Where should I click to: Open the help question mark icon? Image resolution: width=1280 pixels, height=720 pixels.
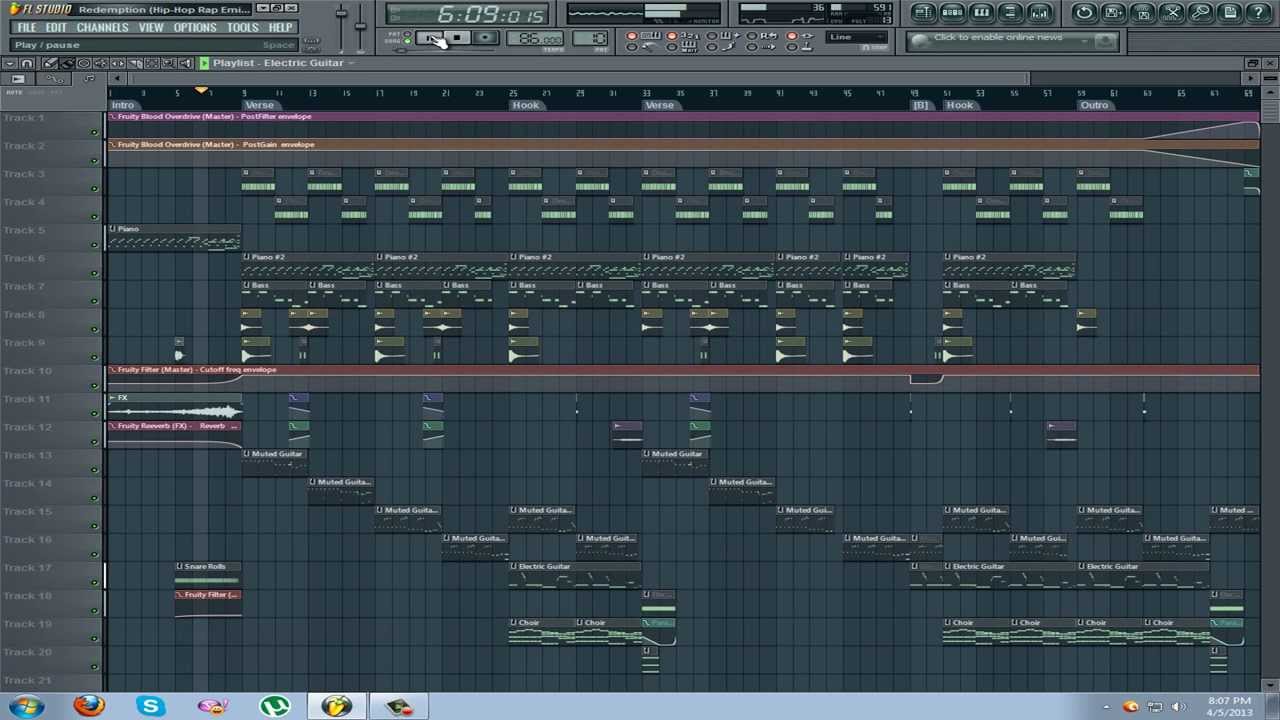coord(1259,13)
